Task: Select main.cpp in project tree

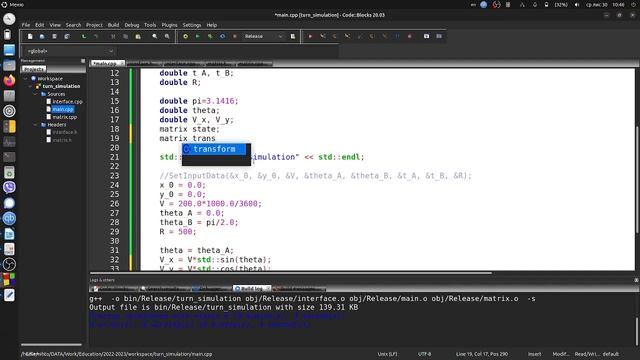Action: [x=63, y=109]
